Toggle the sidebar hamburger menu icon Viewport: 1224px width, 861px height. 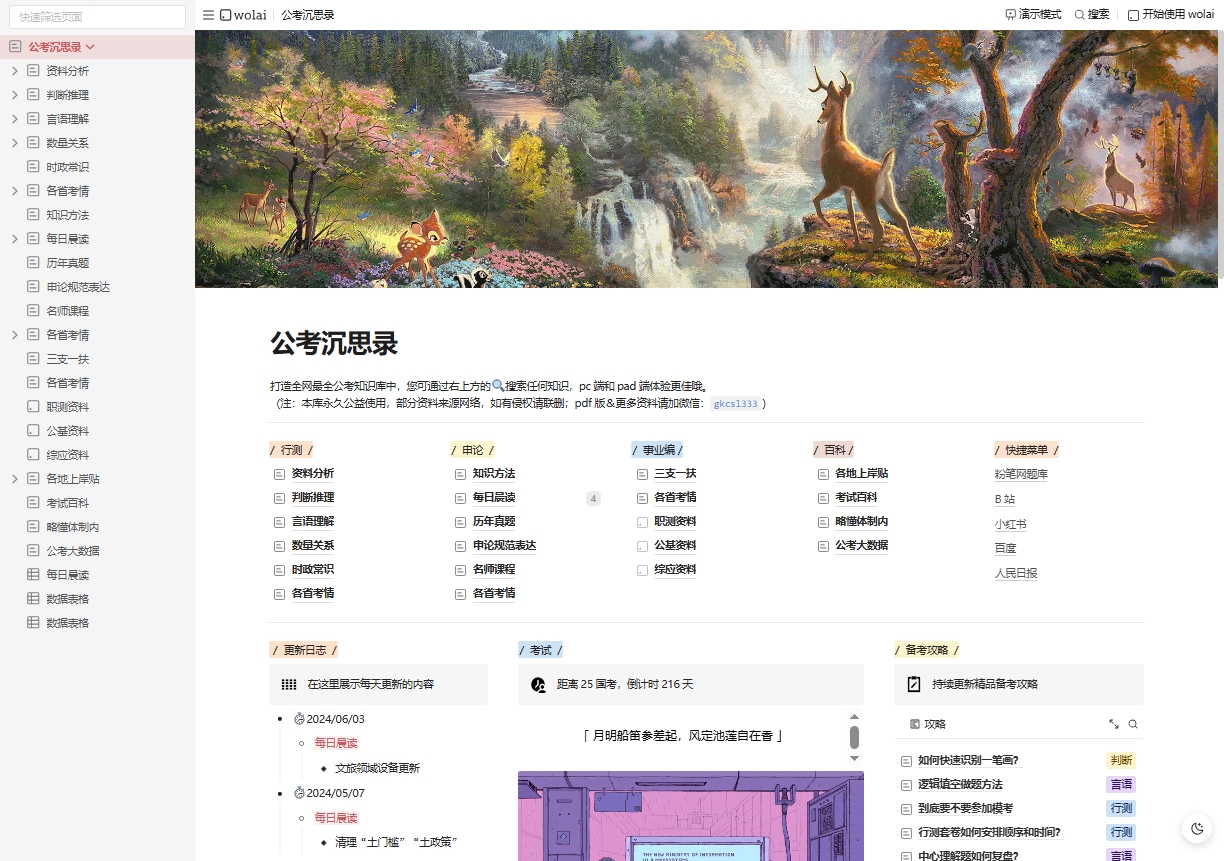[x=208, y=15]
